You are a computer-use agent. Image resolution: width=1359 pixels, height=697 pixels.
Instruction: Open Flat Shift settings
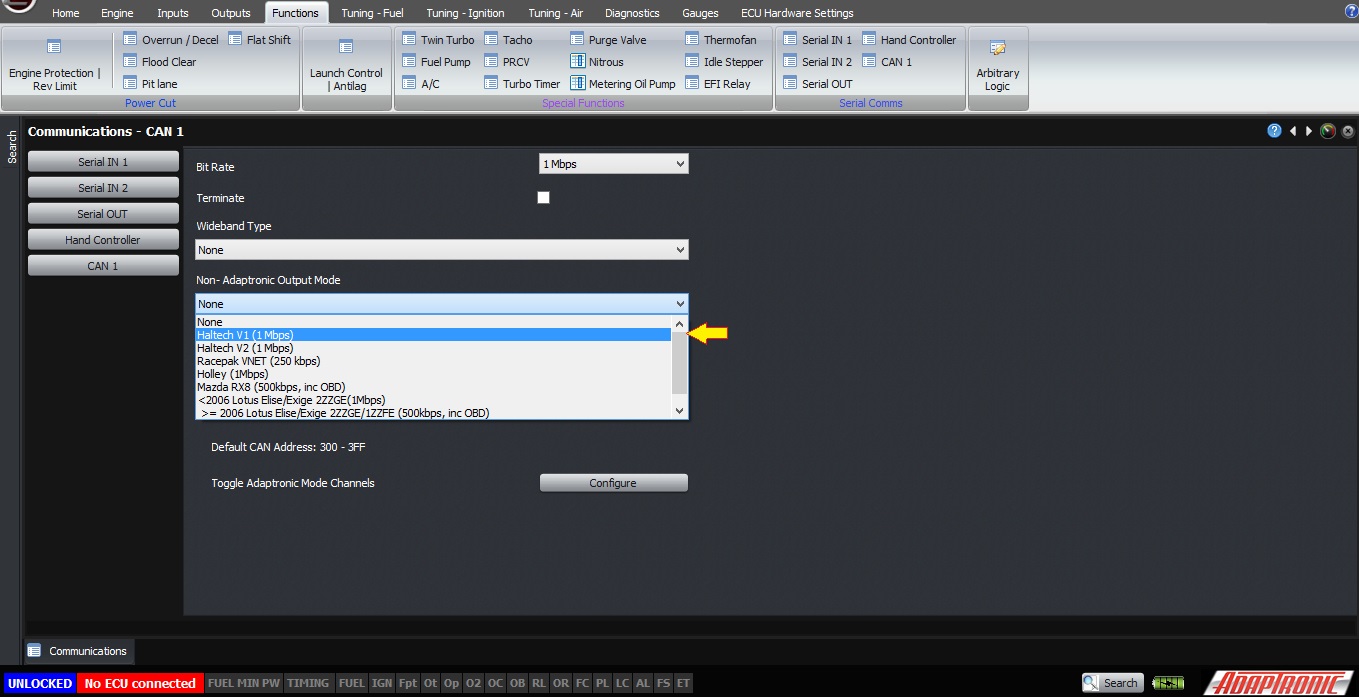tap(259, 40)
